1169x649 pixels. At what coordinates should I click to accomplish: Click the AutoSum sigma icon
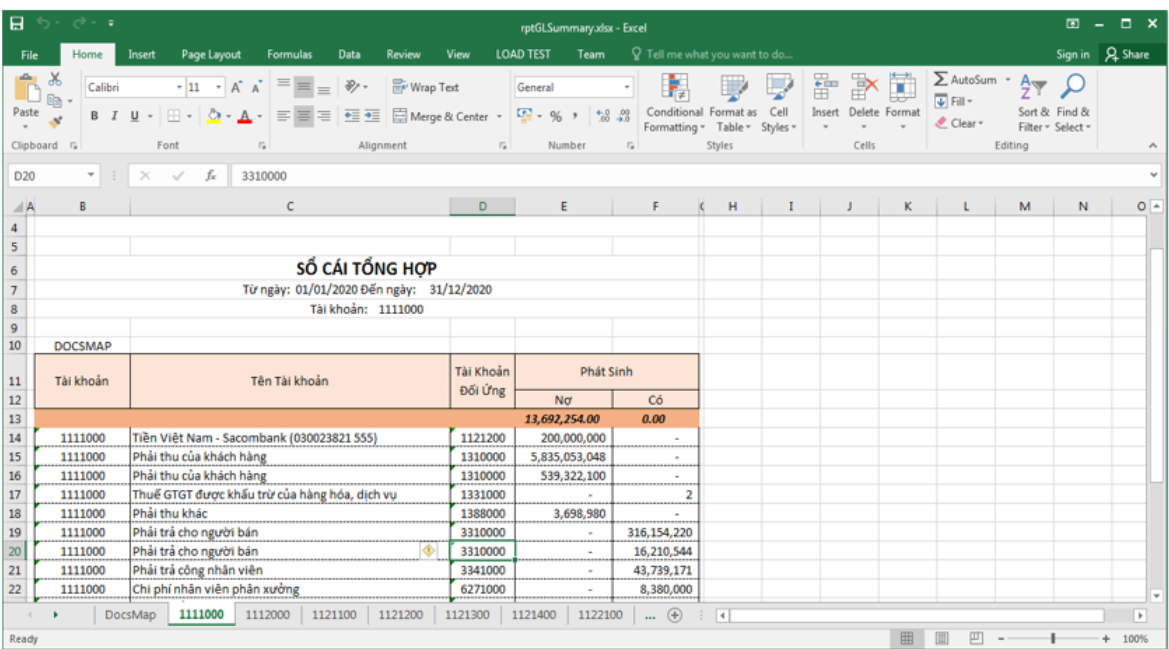(942, 80)
